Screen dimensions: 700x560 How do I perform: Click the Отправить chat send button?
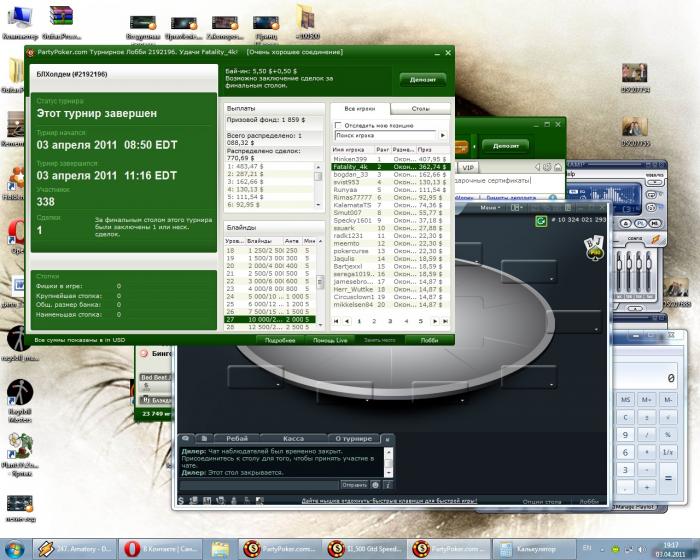point(354,485)
